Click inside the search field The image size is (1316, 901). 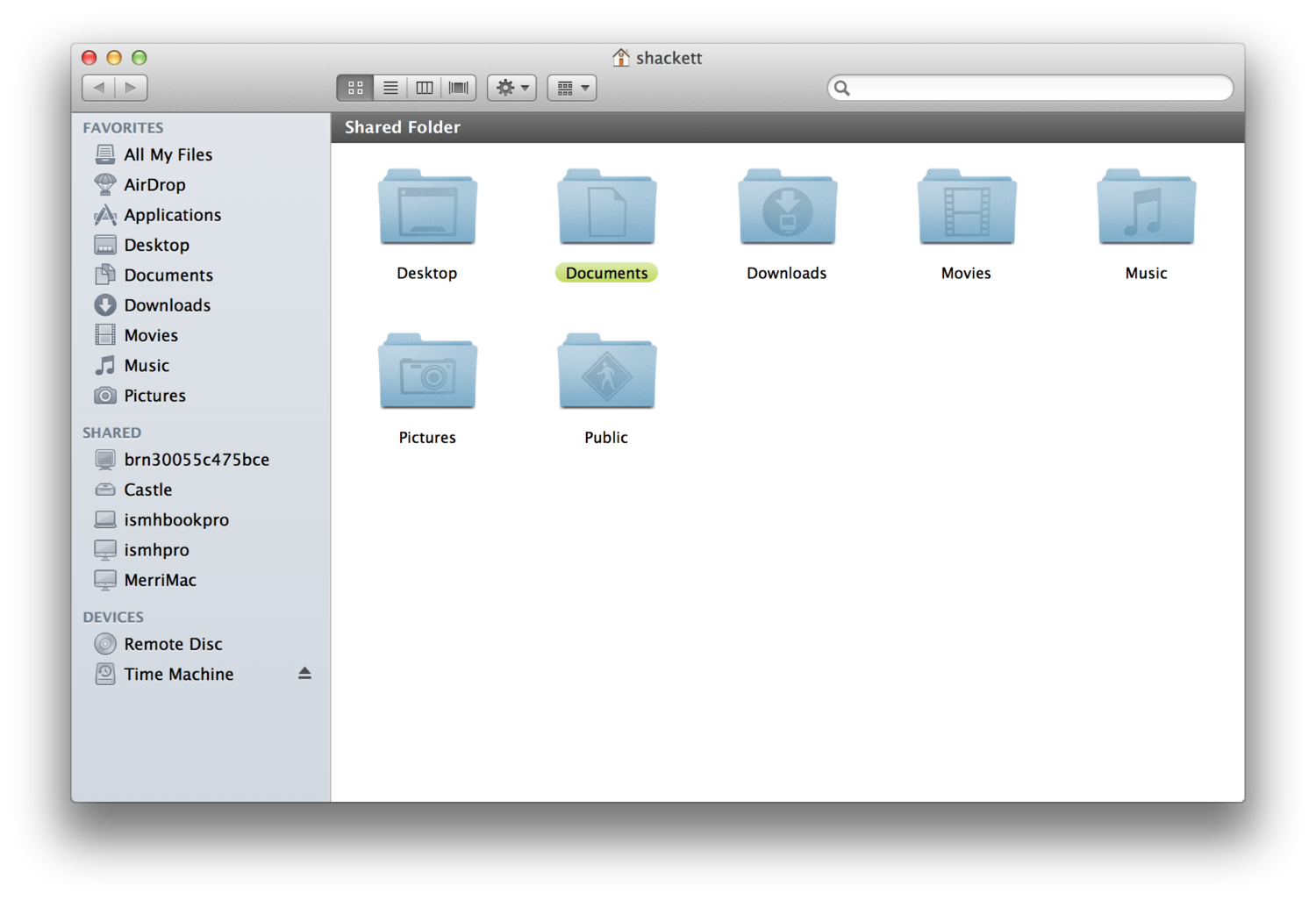tap(1029, 88)
